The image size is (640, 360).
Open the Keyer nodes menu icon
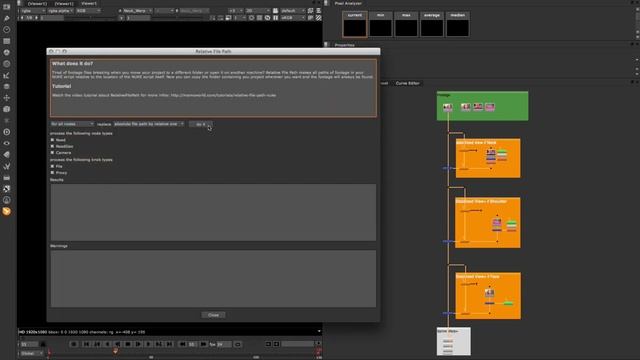point(7,75)
